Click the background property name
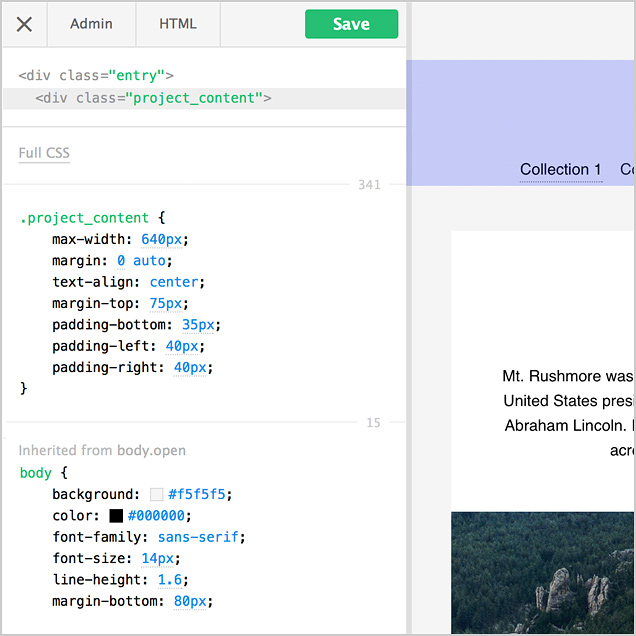The width and height of the screenshot is (636, 636). click(x=92, y=494)
